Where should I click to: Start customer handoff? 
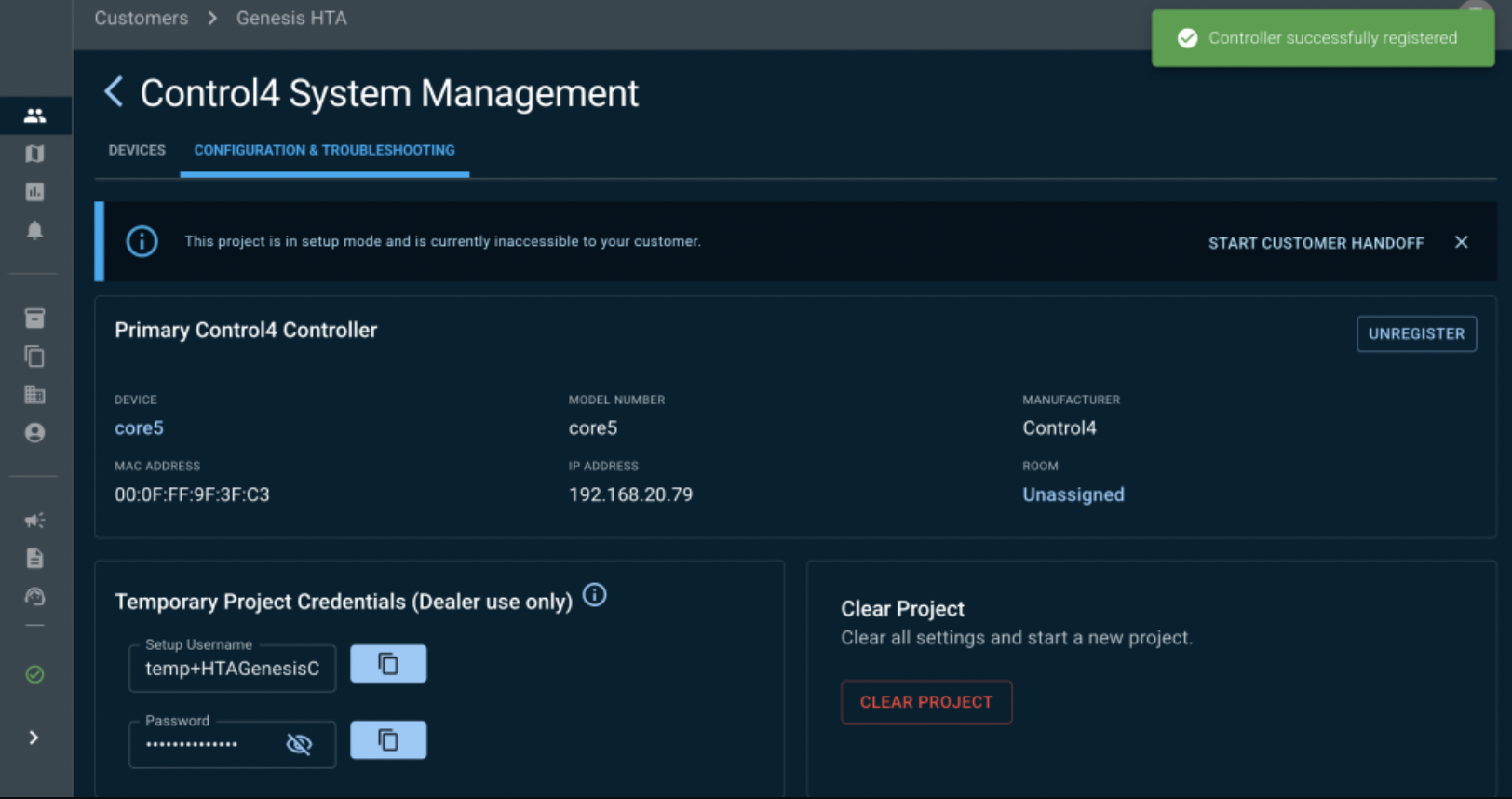(x=1316, y=243)
